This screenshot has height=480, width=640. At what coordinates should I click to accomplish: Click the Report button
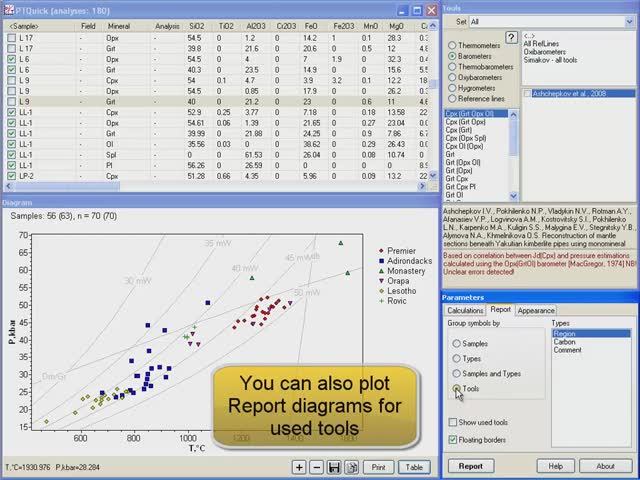pyautogui.click(x=471, y=466)
